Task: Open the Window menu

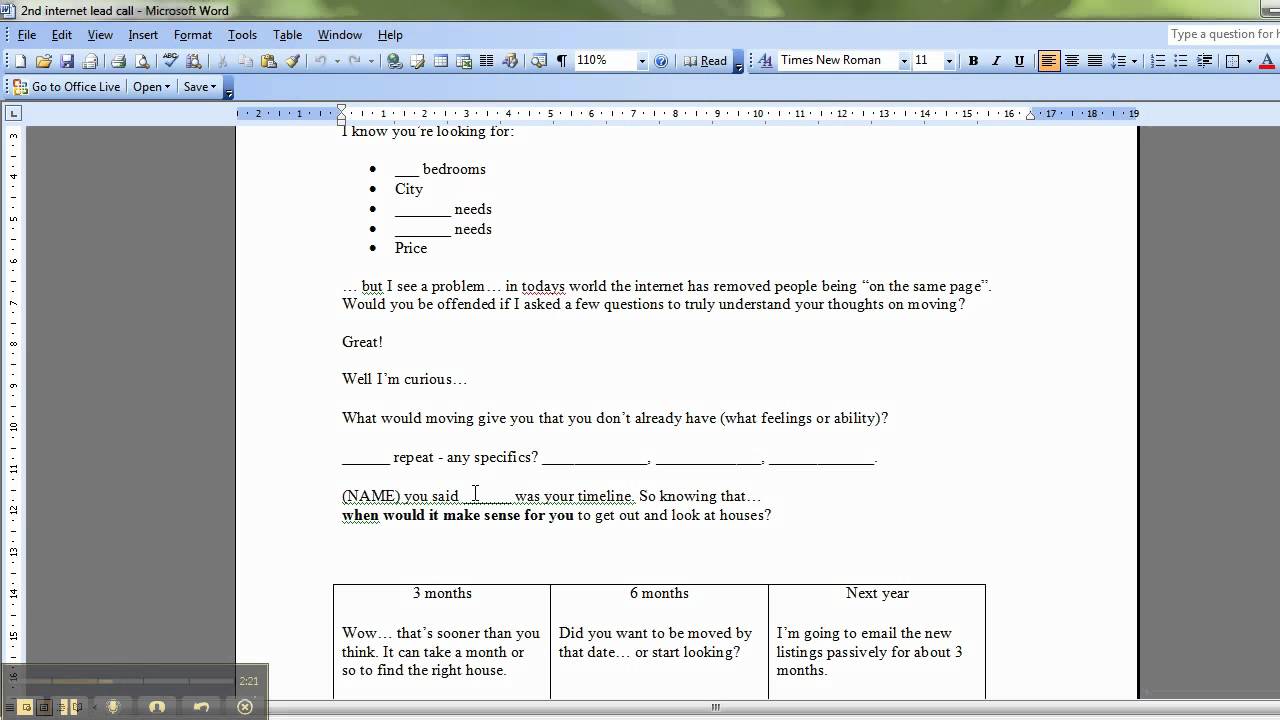Action: coord(340,35)
